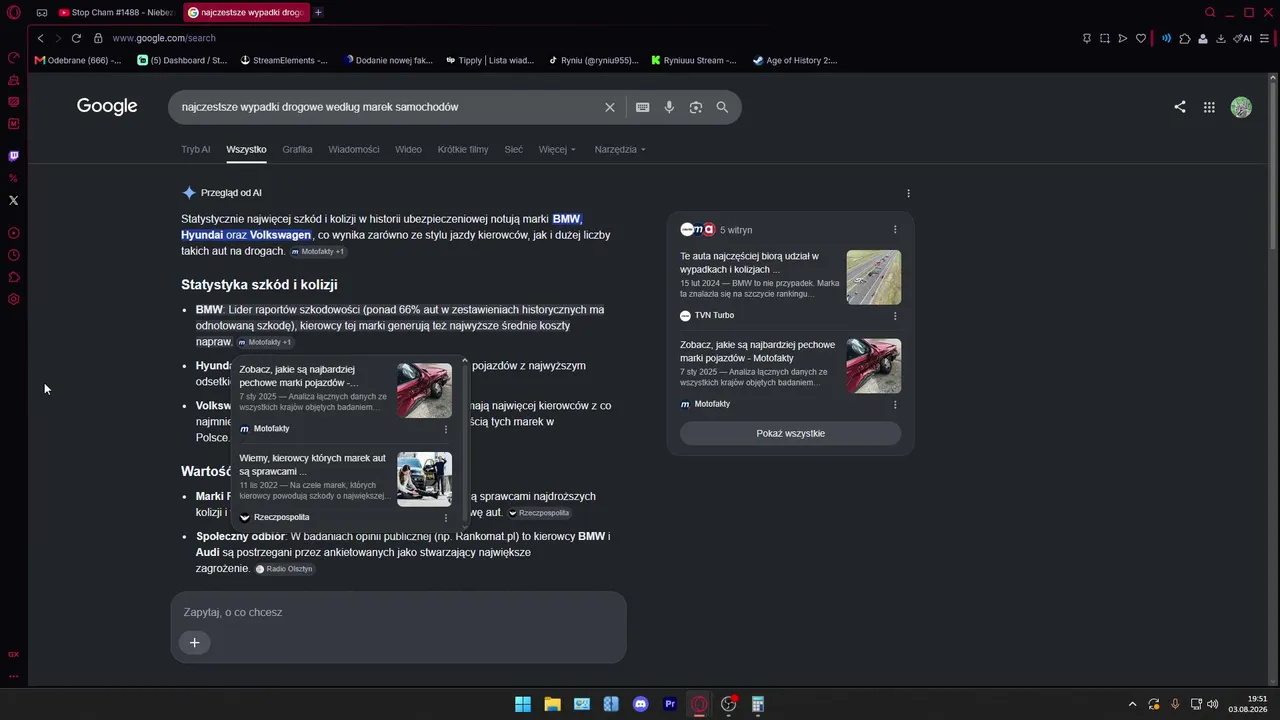The image size is (1280, 720).
Task: Open File Explorer from the taskbar
Action: (x=552, y=704)
